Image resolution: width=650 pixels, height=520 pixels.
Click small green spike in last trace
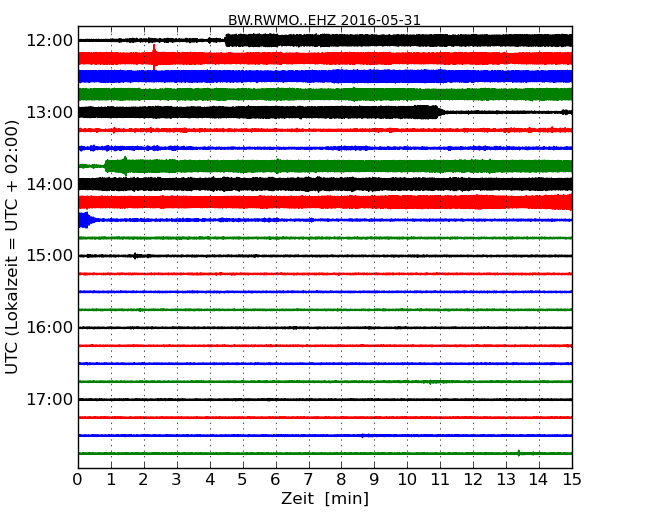click(519, 453)
